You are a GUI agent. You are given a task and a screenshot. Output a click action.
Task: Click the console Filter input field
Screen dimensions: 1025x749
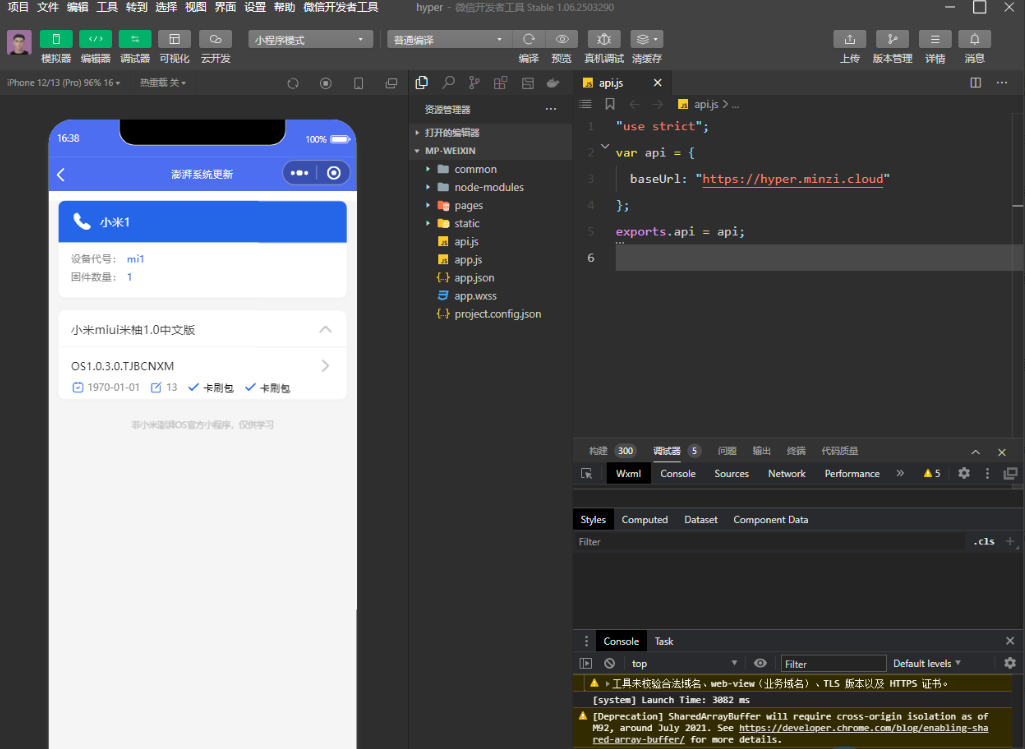[833, 664]
